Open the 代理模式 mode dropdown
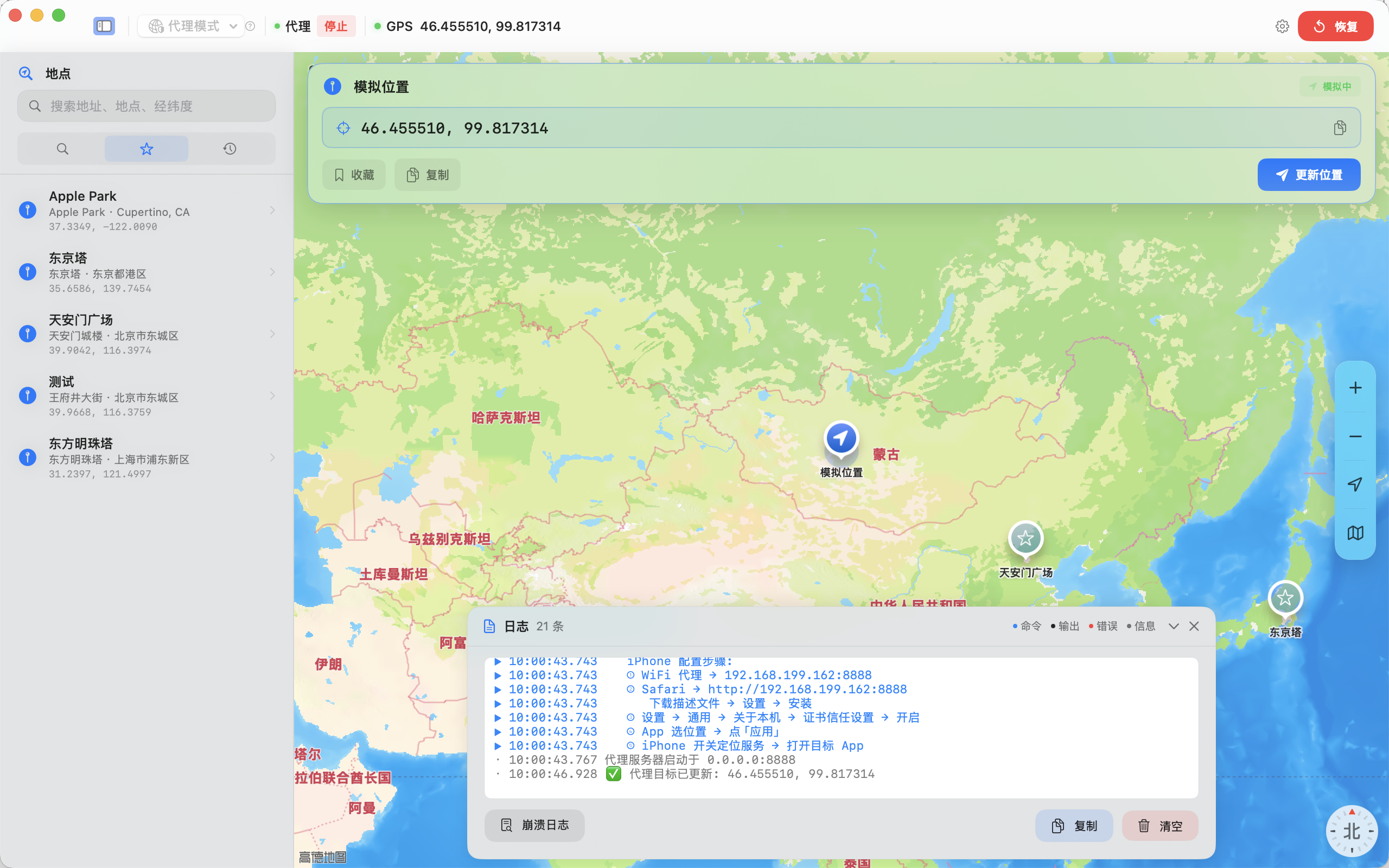Viewport: 1389px width, 868px height. pyautogui.click(x=191, y=26)
